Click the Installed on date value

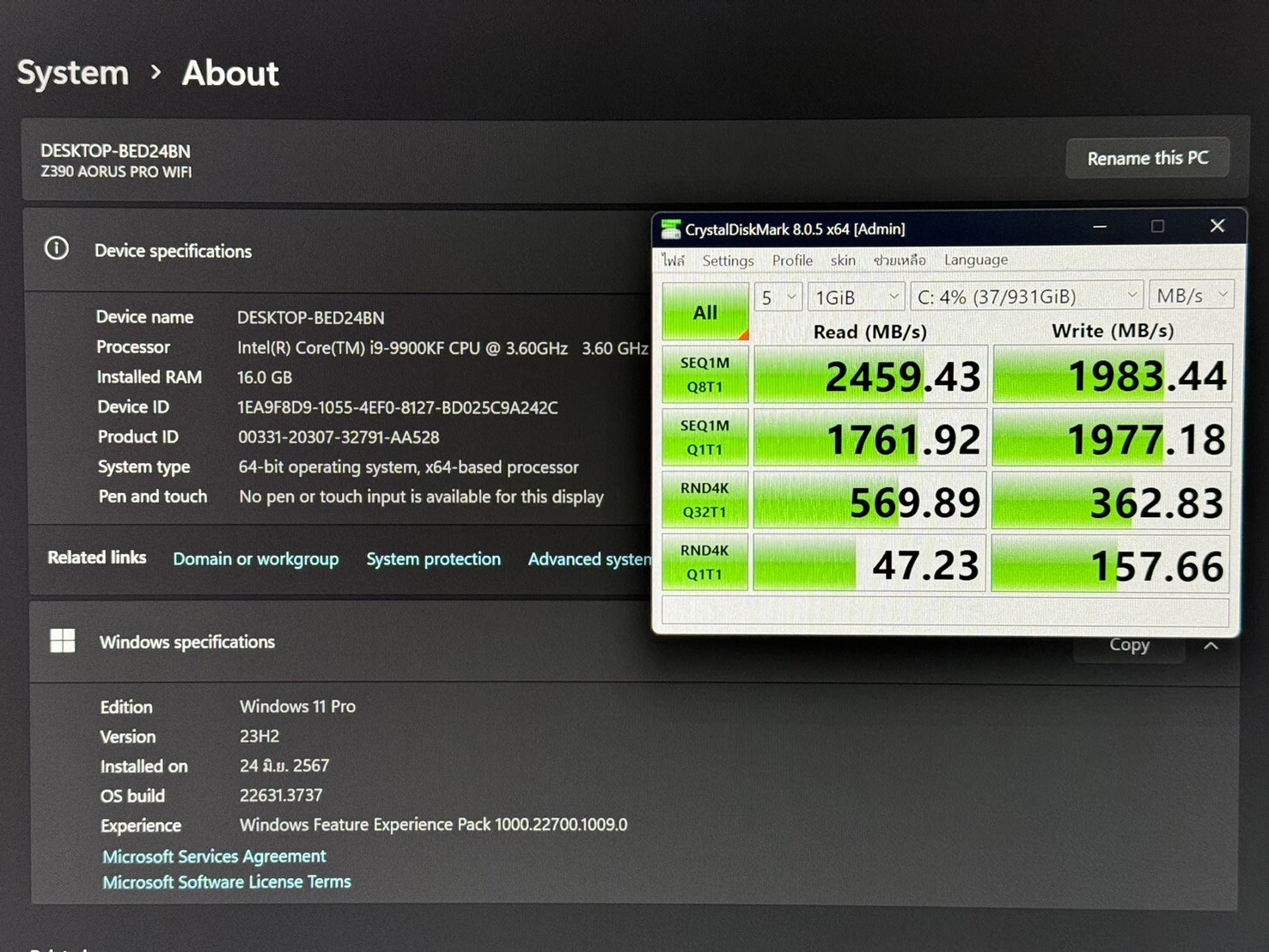(284, 766)
